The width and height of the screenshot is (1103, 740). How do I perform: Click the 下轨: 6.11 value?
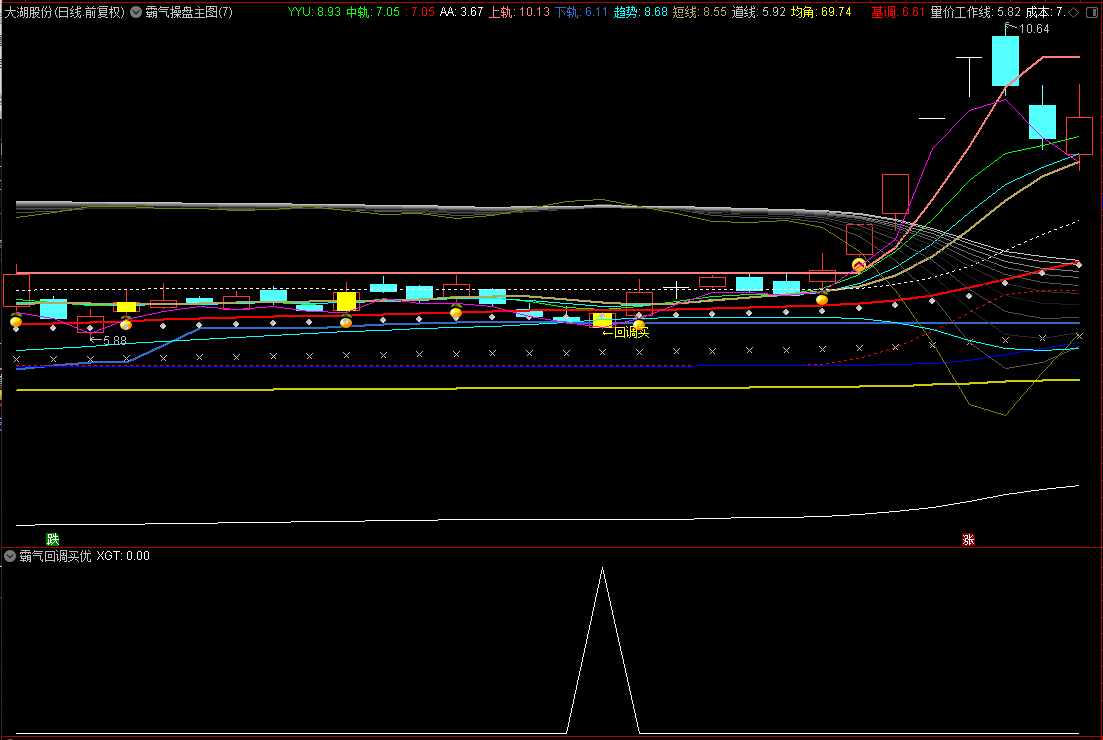(x=581, y=12)
